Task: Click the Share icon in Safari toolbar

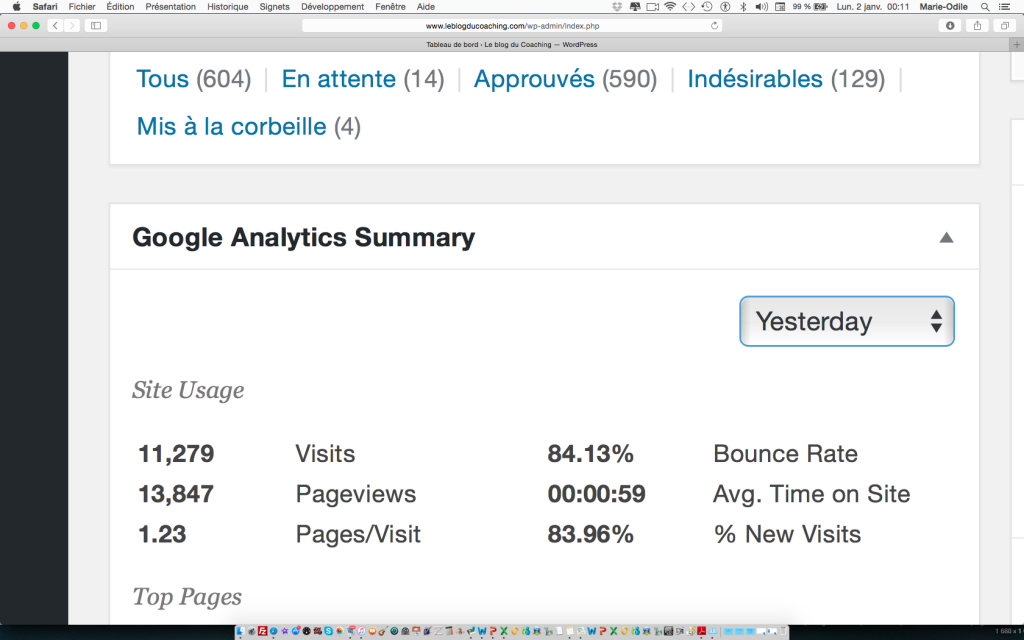Action: [976, 25]
